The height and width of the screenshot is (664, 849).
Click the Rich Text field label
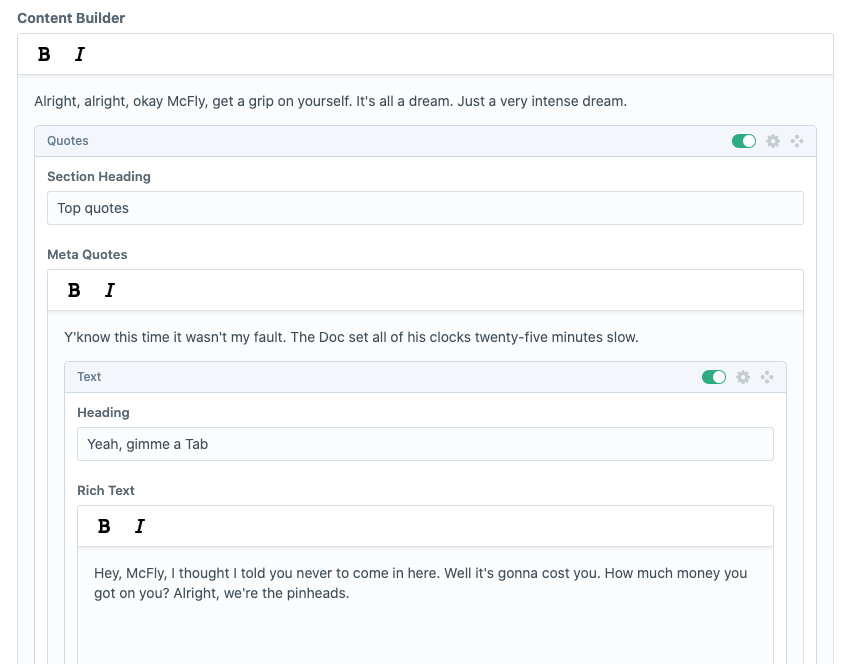pyautogui.click(x=106, y=491)
